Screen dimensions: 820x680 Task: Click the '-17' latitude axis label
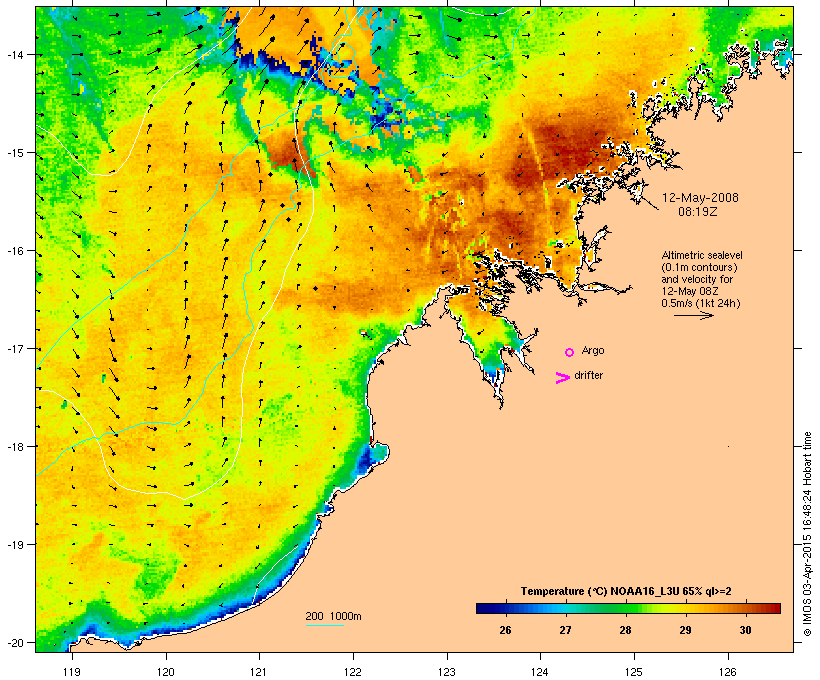14,348
